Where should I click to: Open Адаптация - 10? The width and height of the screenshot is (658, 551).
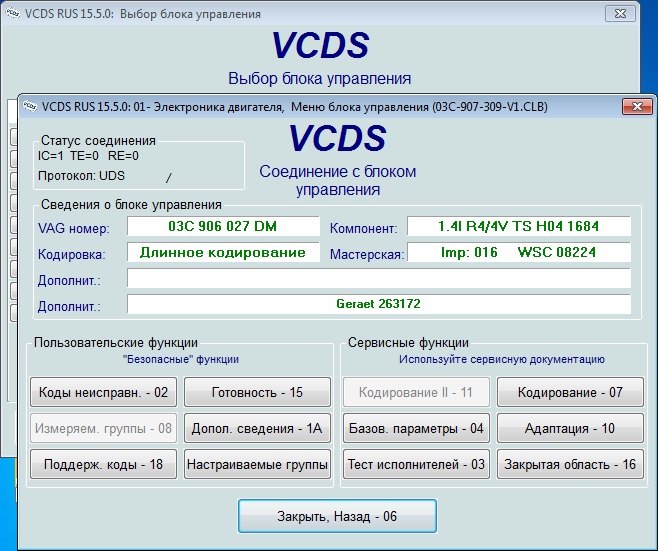(570, 428)
